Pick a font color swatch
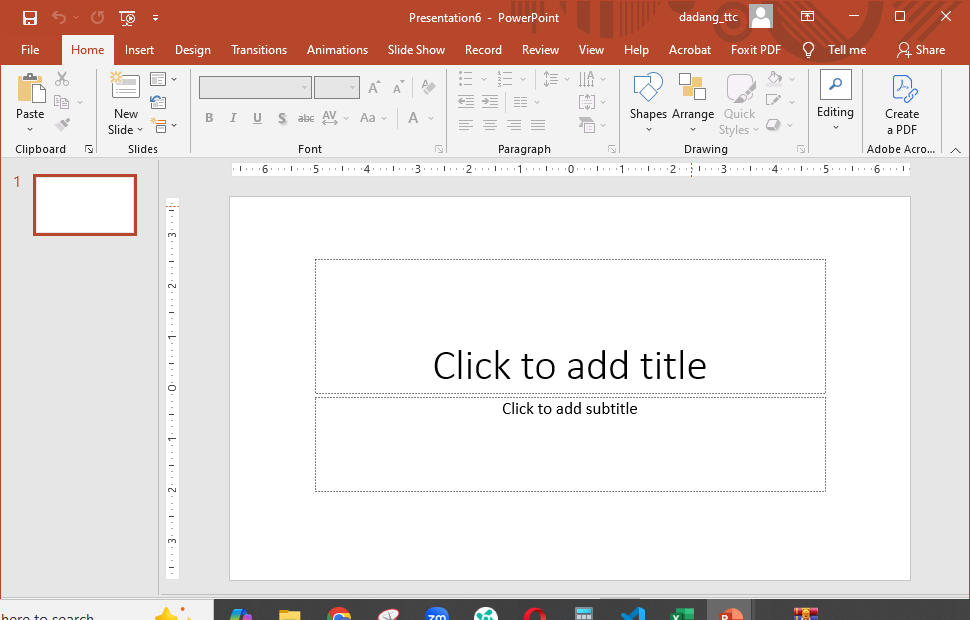970x620 pixels. [x=412, y=117]
